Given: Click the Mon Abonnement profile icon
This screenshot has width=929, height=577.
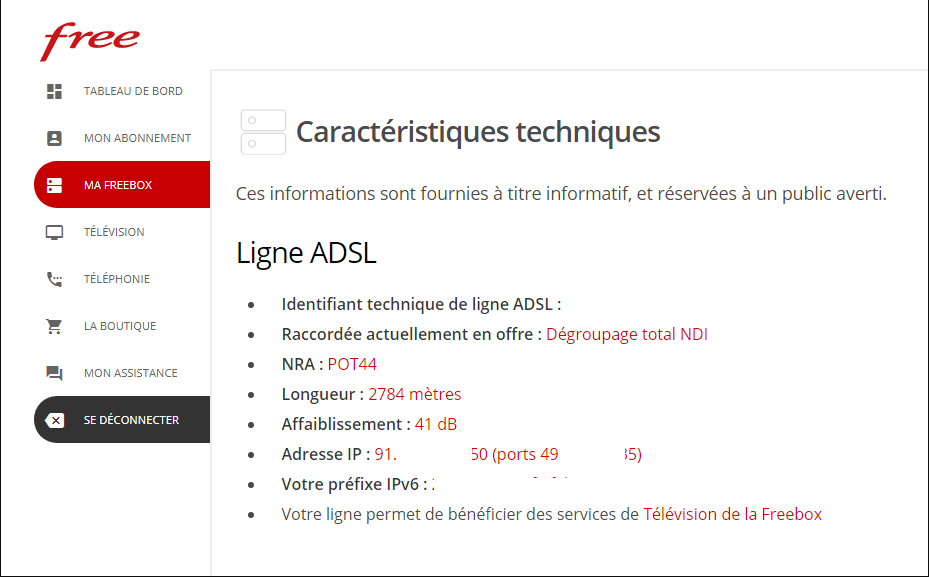Looking at the screenshot, I should point(55,138).
